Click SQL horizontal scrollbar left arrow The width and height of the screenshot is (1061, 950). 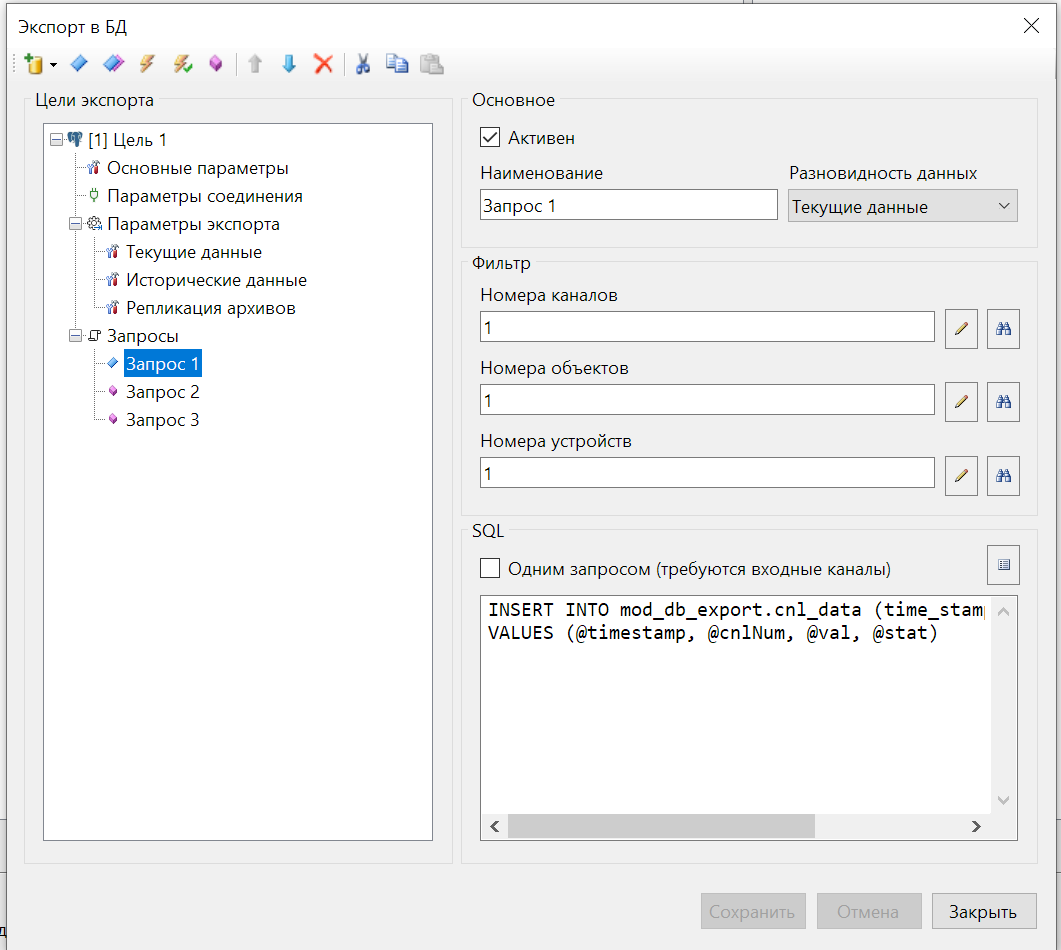pyautogui.click(x=495, y=826)
